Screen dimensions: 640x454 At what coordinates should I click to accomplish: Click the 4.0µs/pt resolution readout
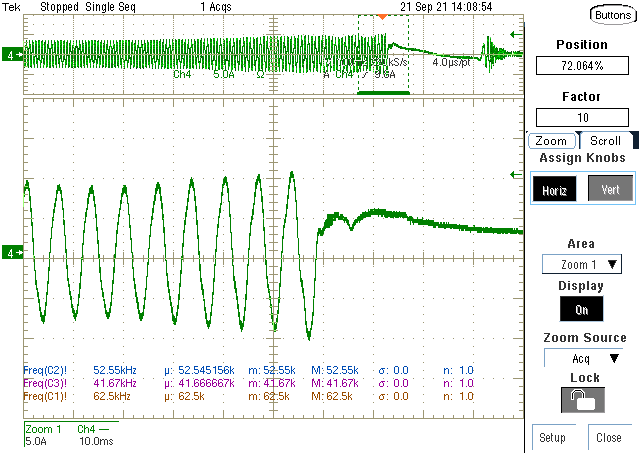(x=451, y=62)
